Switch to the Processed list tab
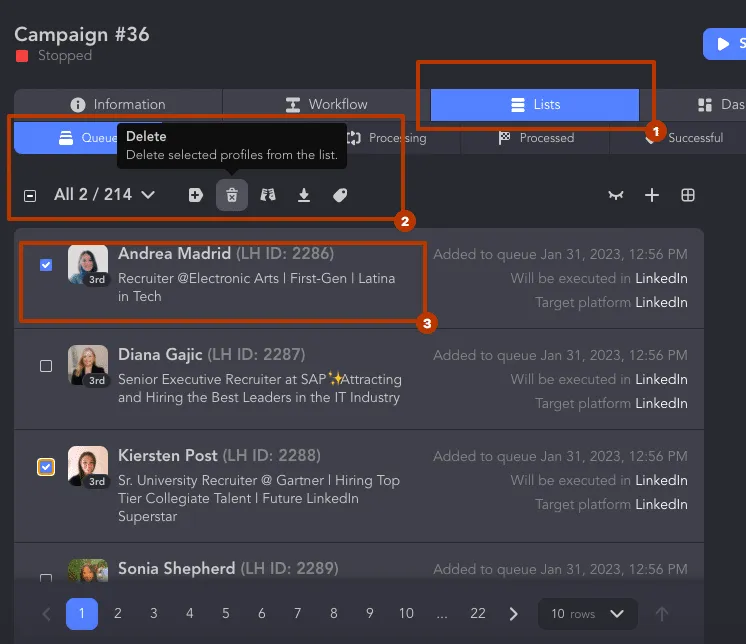This screenshot has height=644, width=746. pyautogui.click(x=536, y=138)
